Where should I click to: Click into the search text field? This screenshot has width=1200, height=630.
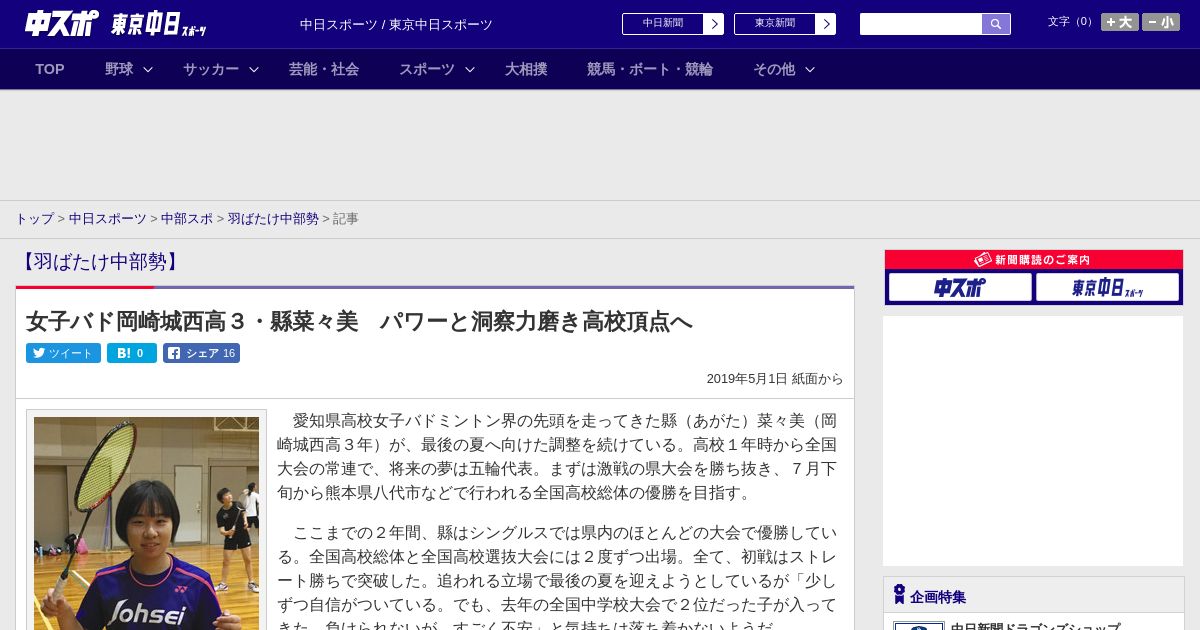point(920,24)
